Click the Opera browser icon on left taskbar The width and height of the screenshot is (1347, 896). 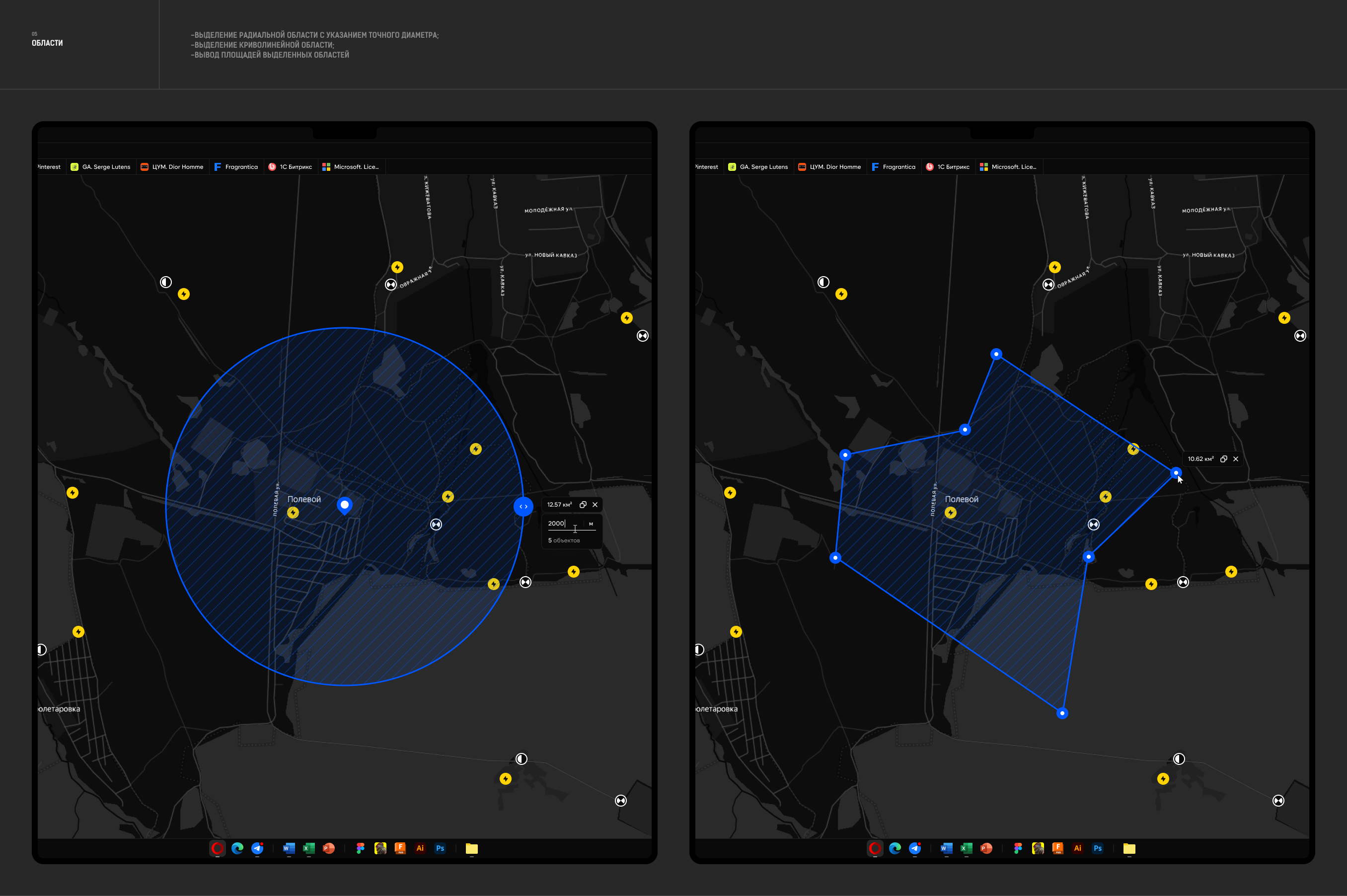click(217, 848)
